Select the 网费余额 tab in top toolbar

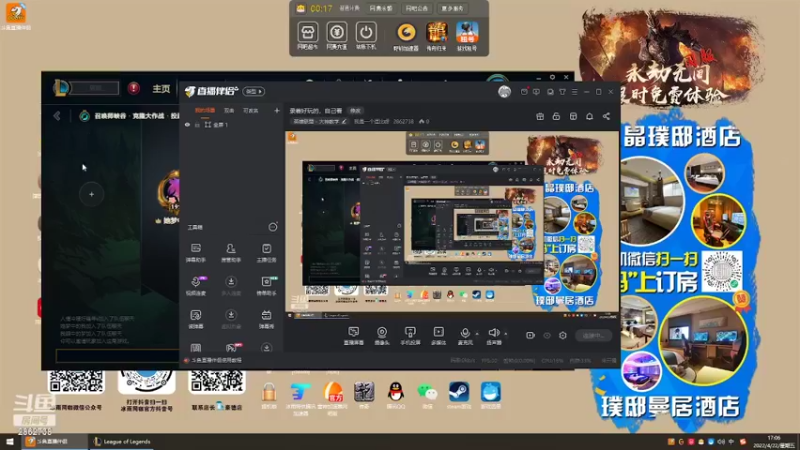click(x=381, y=8)
